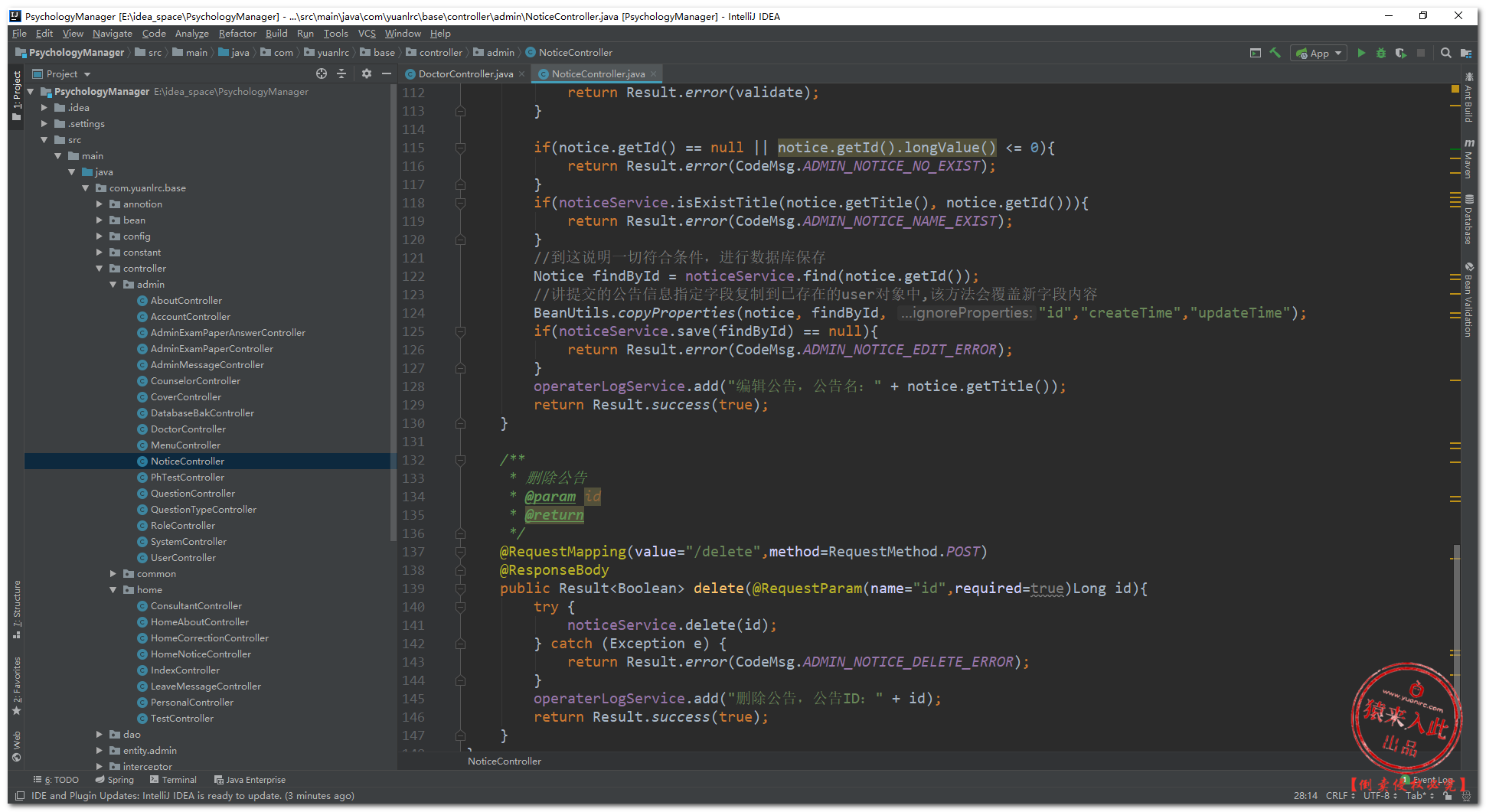Toggle the Structure side panel button
This screenshot has width=1486, height=812.
(17, 608)
